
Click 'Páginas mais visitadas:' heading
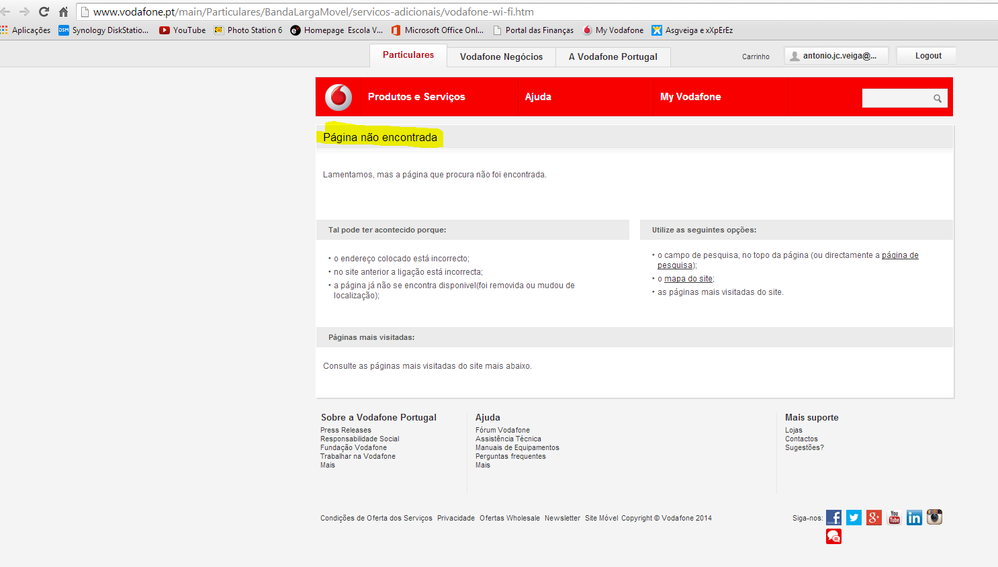tap(371, 337)
